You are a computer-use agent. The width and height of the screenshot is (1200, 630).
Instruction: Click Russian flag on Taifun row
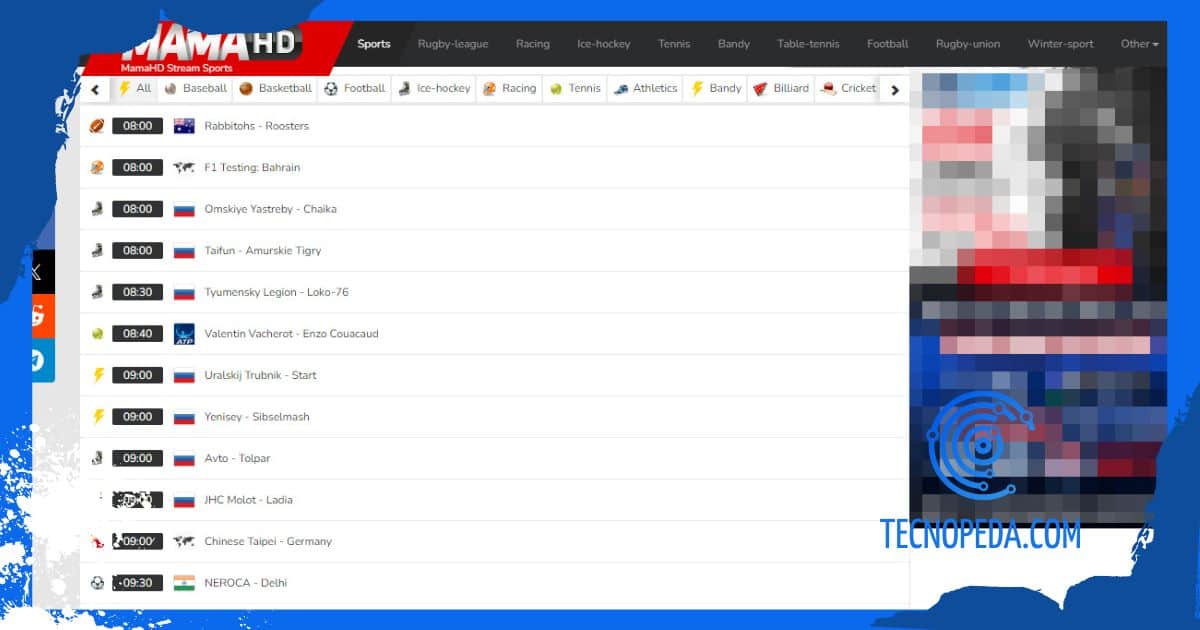click(183, 250)
